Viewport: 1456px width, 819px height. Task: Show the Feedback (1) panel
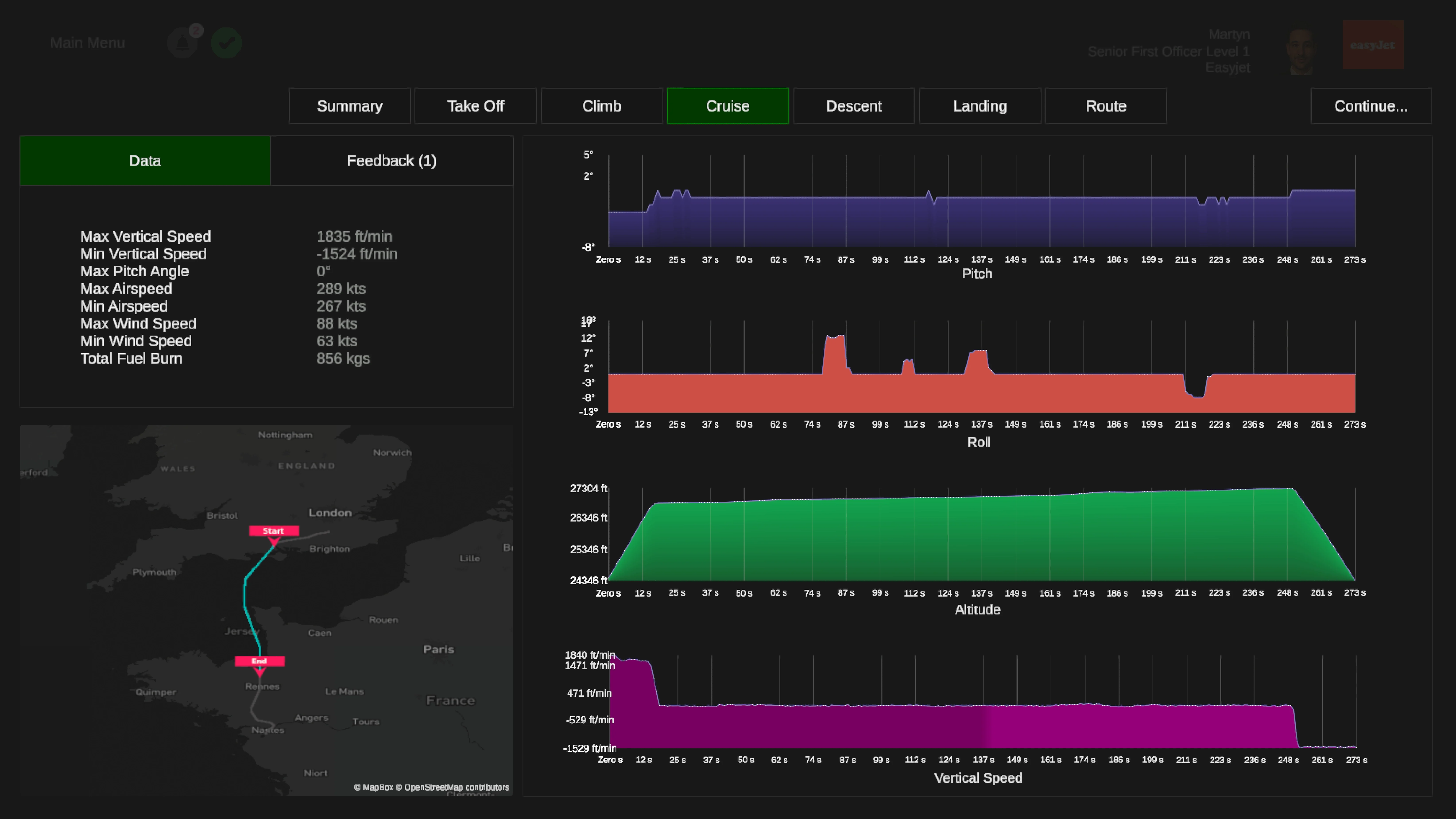pos(392,160)
